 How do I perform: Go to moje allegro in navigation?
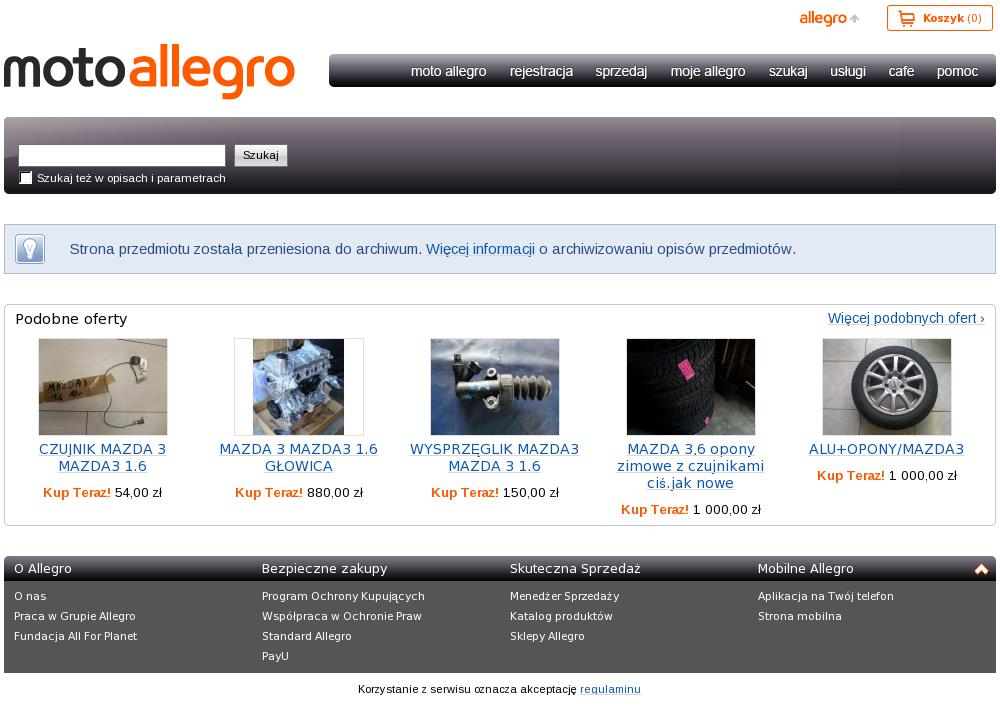click(708, 71)
